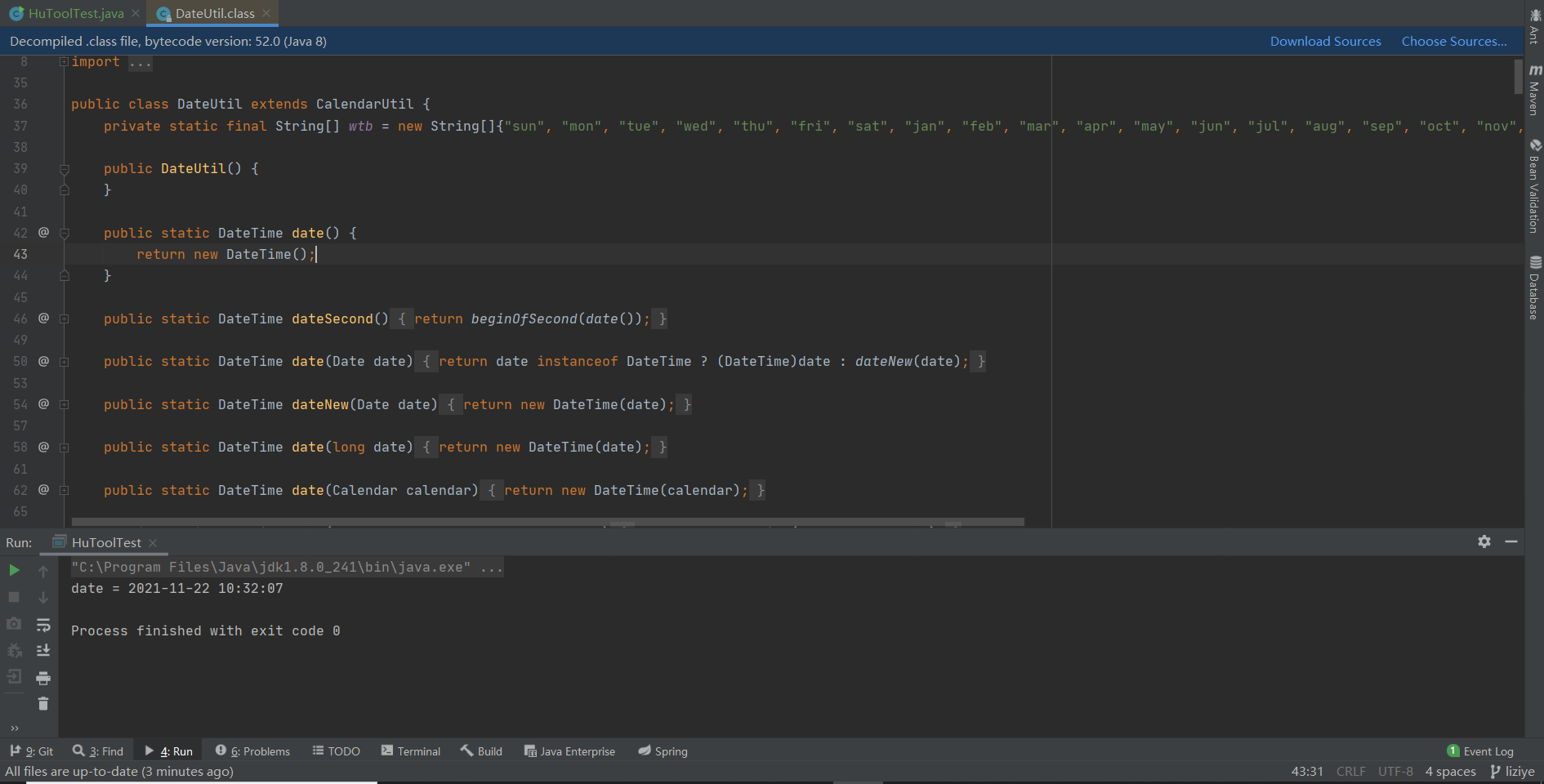Expand dateNew method at line 54

pos(64,405)
